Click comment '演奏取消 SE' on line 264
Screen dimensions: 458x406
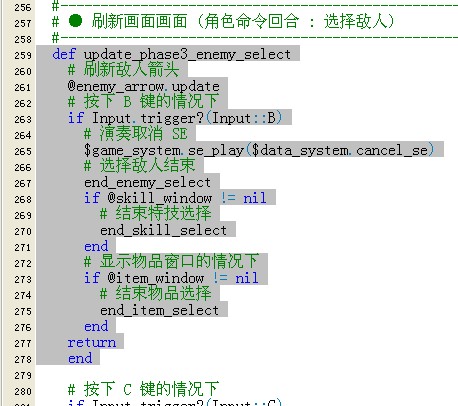[135, 134]
